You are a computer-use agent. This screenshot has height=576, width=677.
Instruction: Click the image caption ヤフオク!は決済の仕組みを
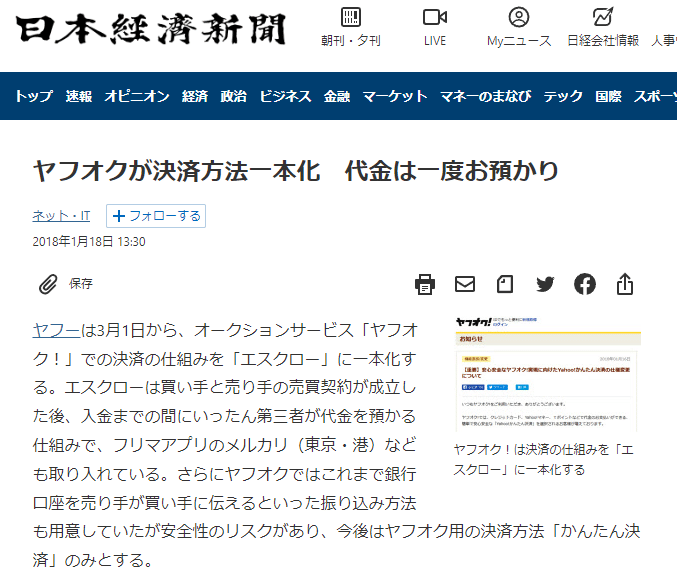coord(544,459)
